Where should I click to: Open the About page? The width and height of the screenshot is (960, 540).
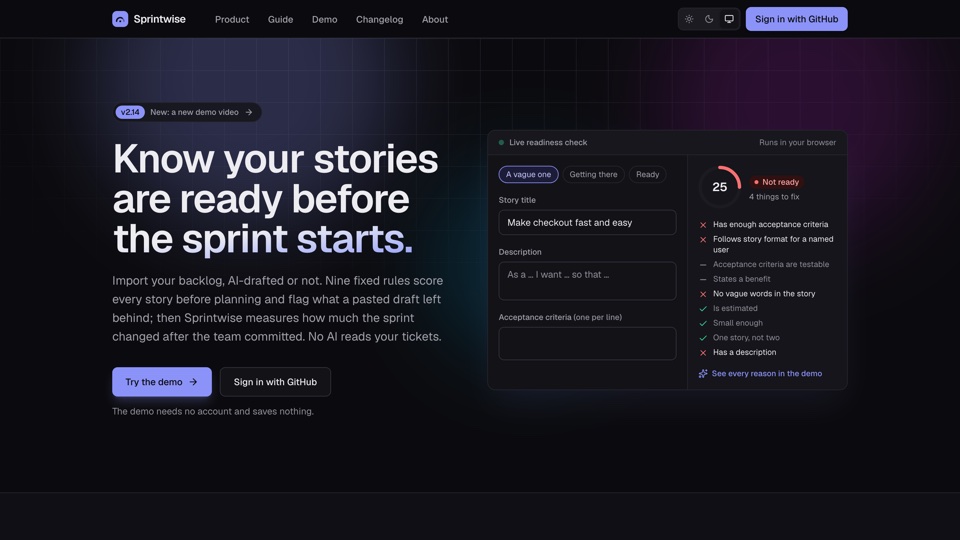coord(435,20)
